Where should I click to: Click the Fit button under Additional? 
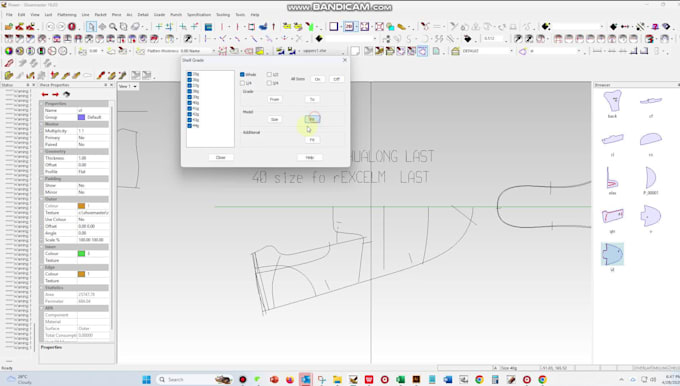(312, 140)
